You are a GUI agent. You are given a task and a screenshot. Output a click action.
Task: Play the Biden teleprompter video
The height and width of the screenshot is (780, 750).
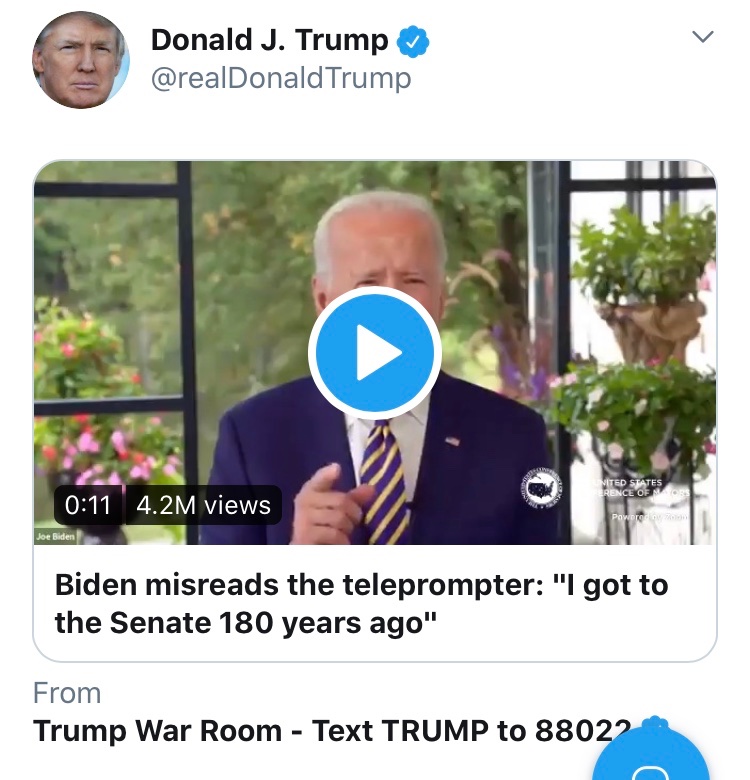(375, 353)
